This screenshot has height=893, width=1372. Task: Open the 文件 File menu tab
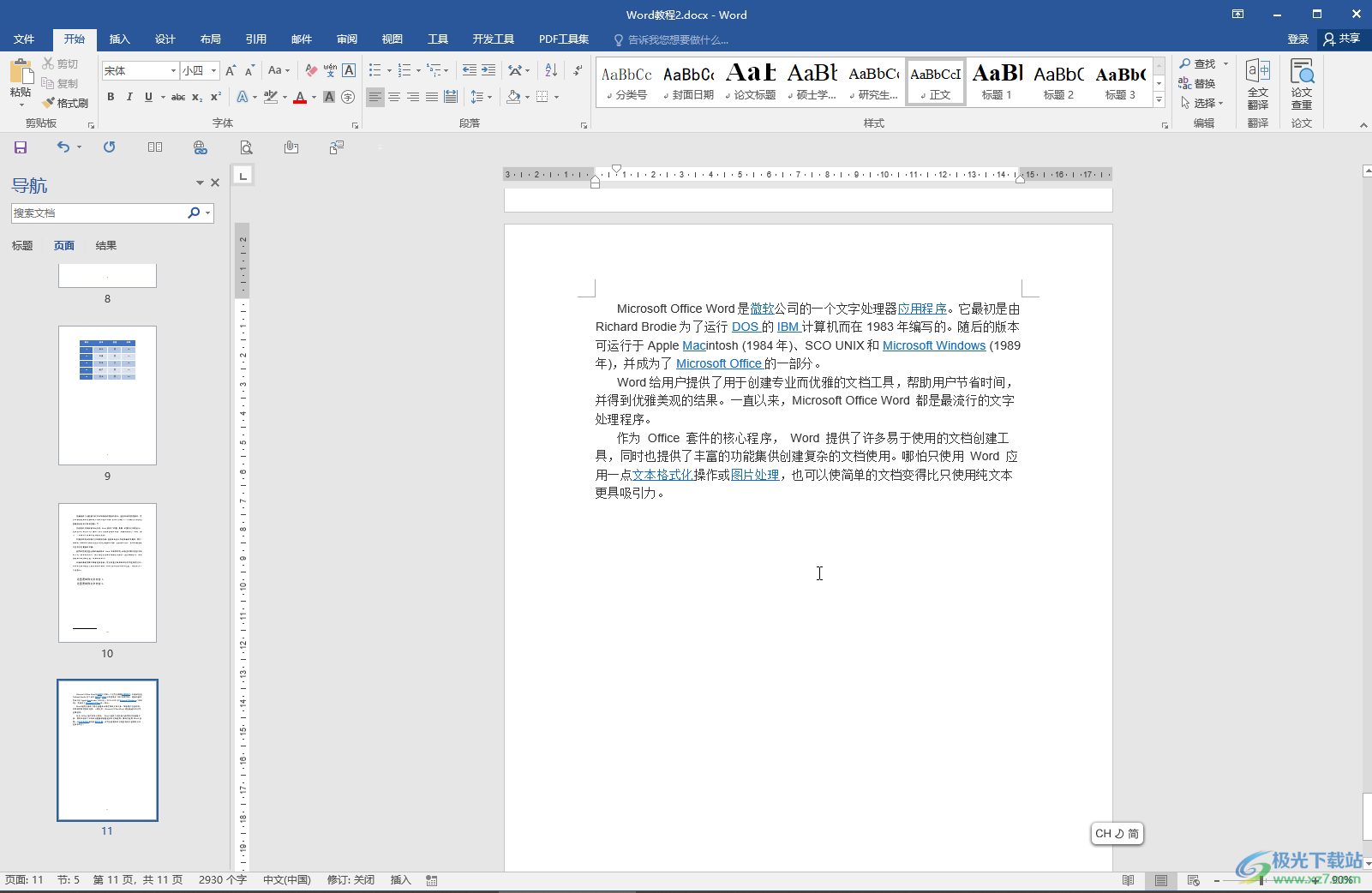click(24, 39)
